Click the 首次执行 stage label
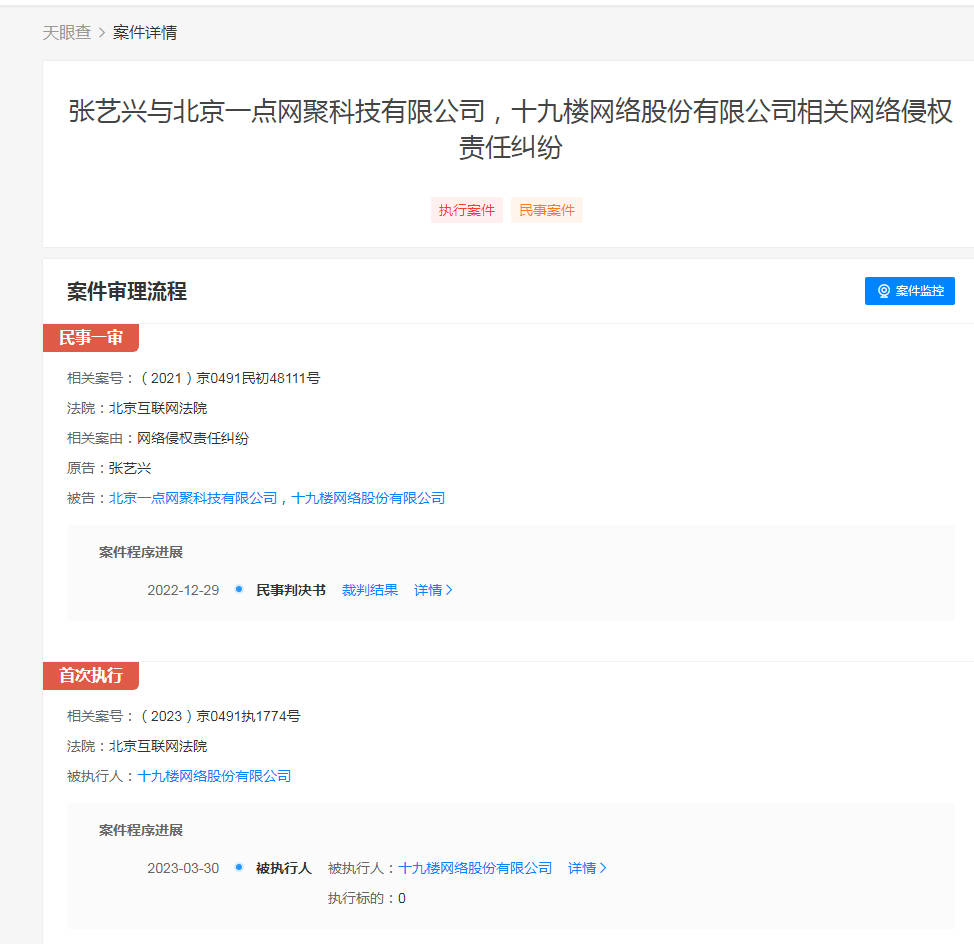The width and height of the screenshot is (974, 944). [91, 676]
